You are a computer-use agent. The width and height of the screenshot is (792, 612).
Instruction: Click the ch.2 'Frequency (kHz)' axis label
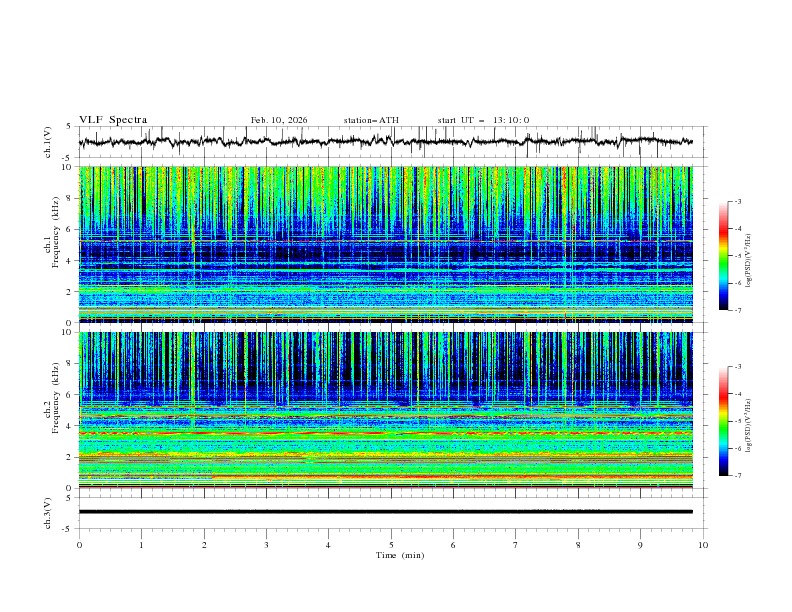click(x=55, y=398)
